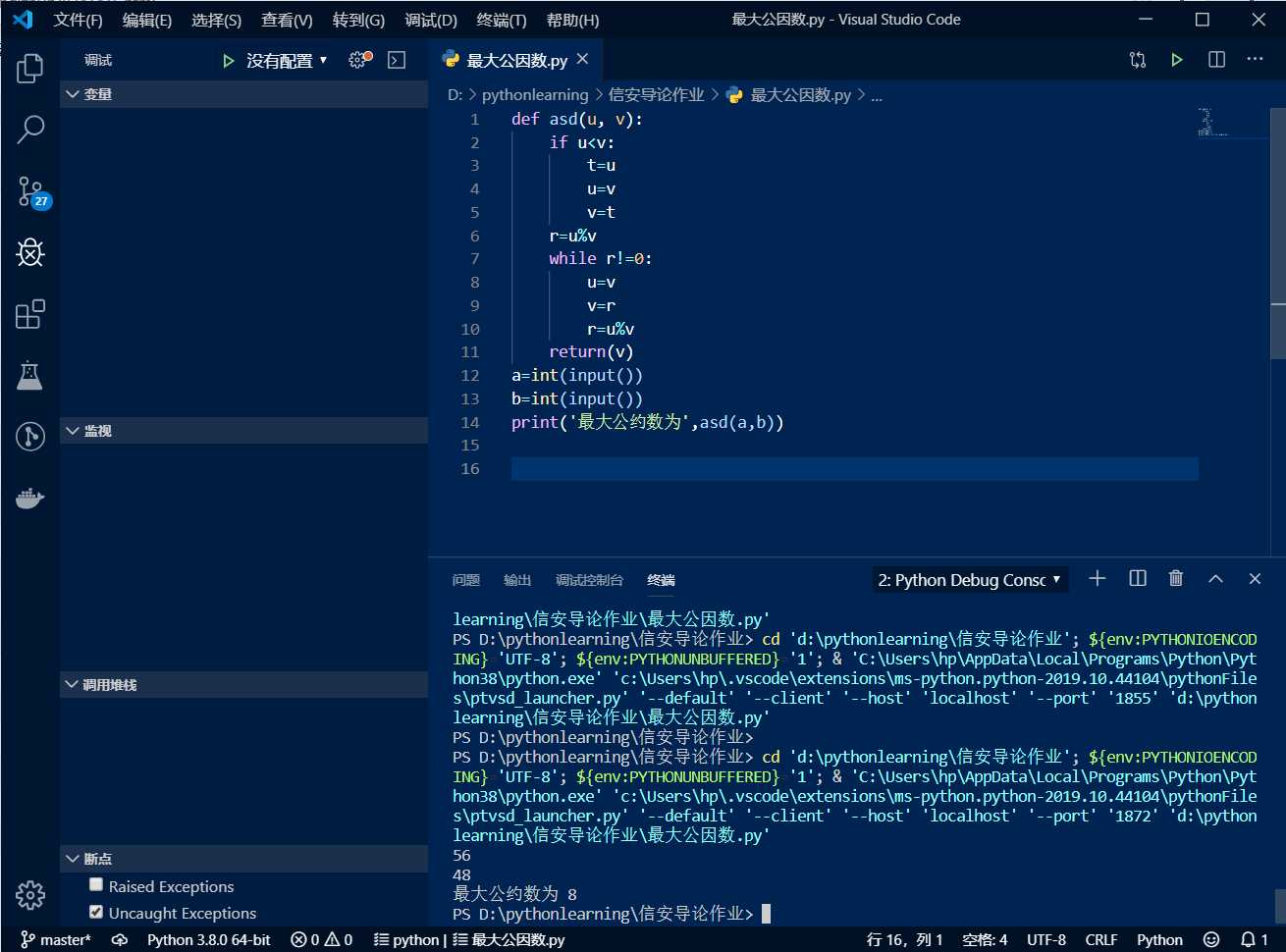Select Python 3.8.0 64-bit interpreter
1286x952 pixels.
point(209,939)
